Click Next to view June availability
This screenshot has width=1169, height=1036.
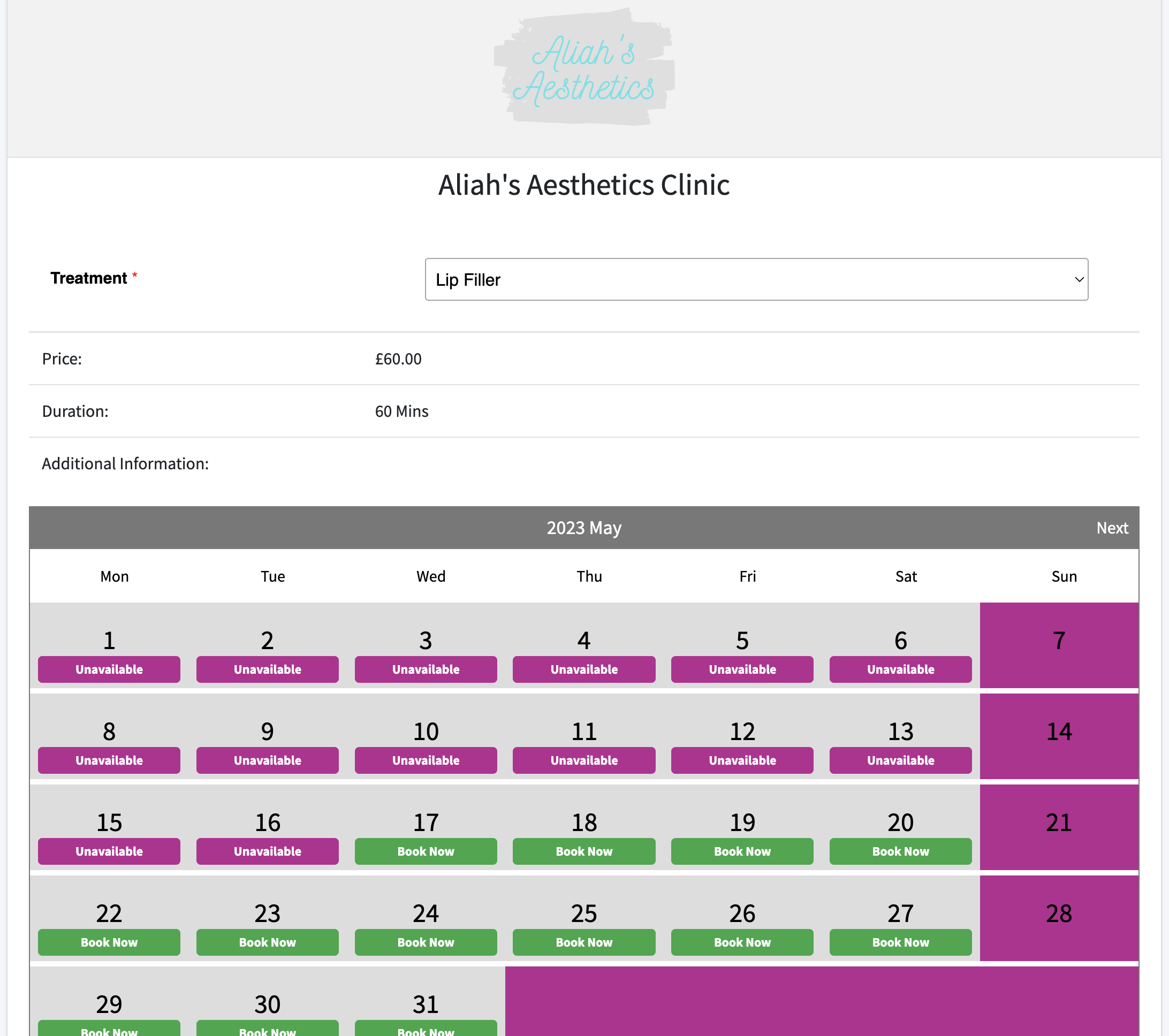pyautogui.click(x=1112, y=528)
